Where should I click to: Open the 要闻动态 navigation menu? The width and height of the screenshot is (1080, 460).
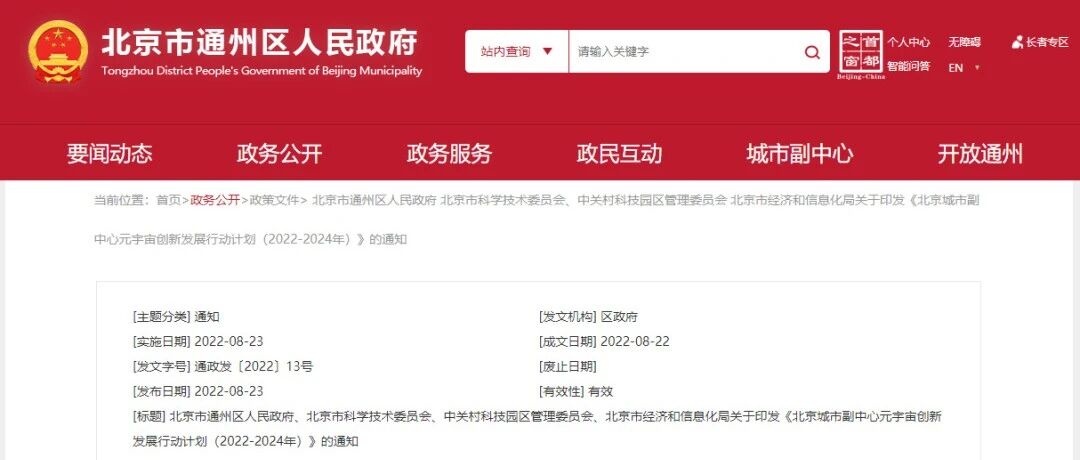pyautogui.click(x=110, y=154)
